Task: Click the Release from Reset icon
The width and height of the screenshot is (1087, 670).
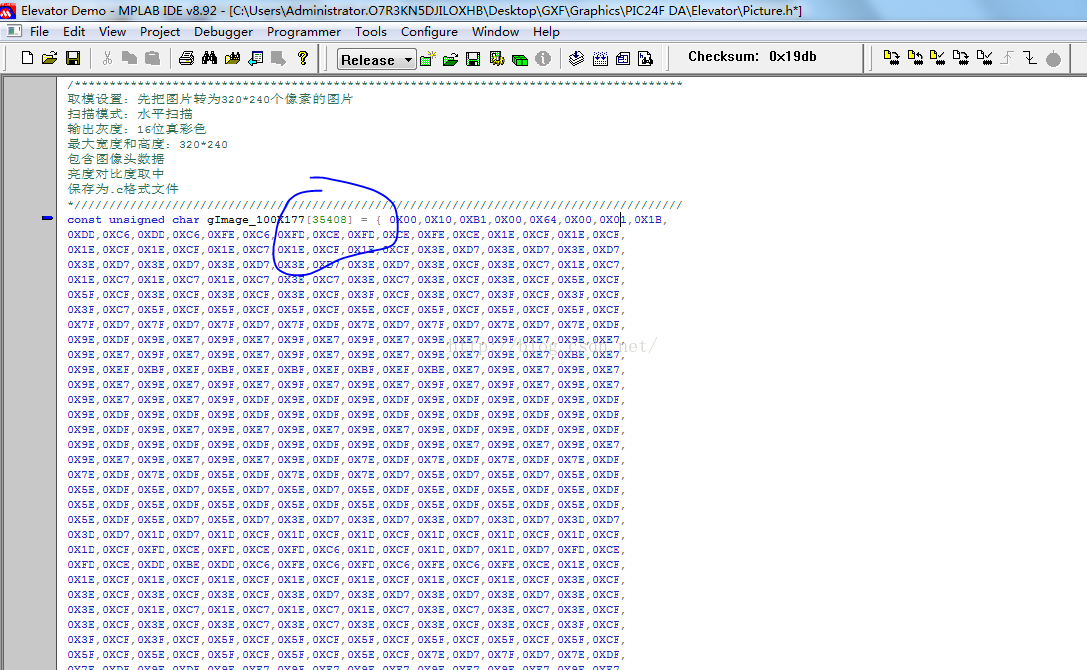Action: (x=1007, y=58)
